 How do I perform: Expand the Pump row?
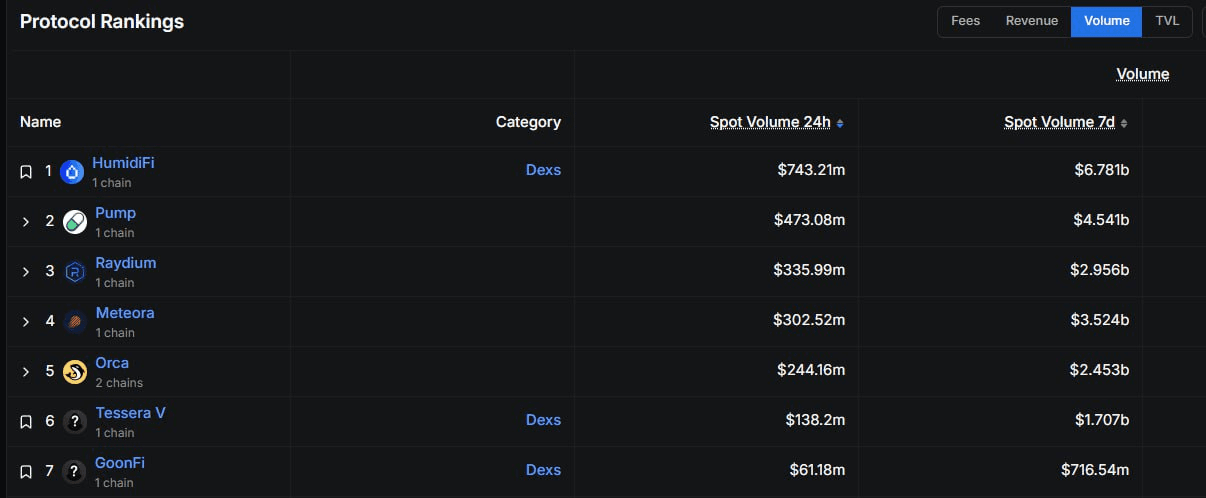[x=26, y=222]
